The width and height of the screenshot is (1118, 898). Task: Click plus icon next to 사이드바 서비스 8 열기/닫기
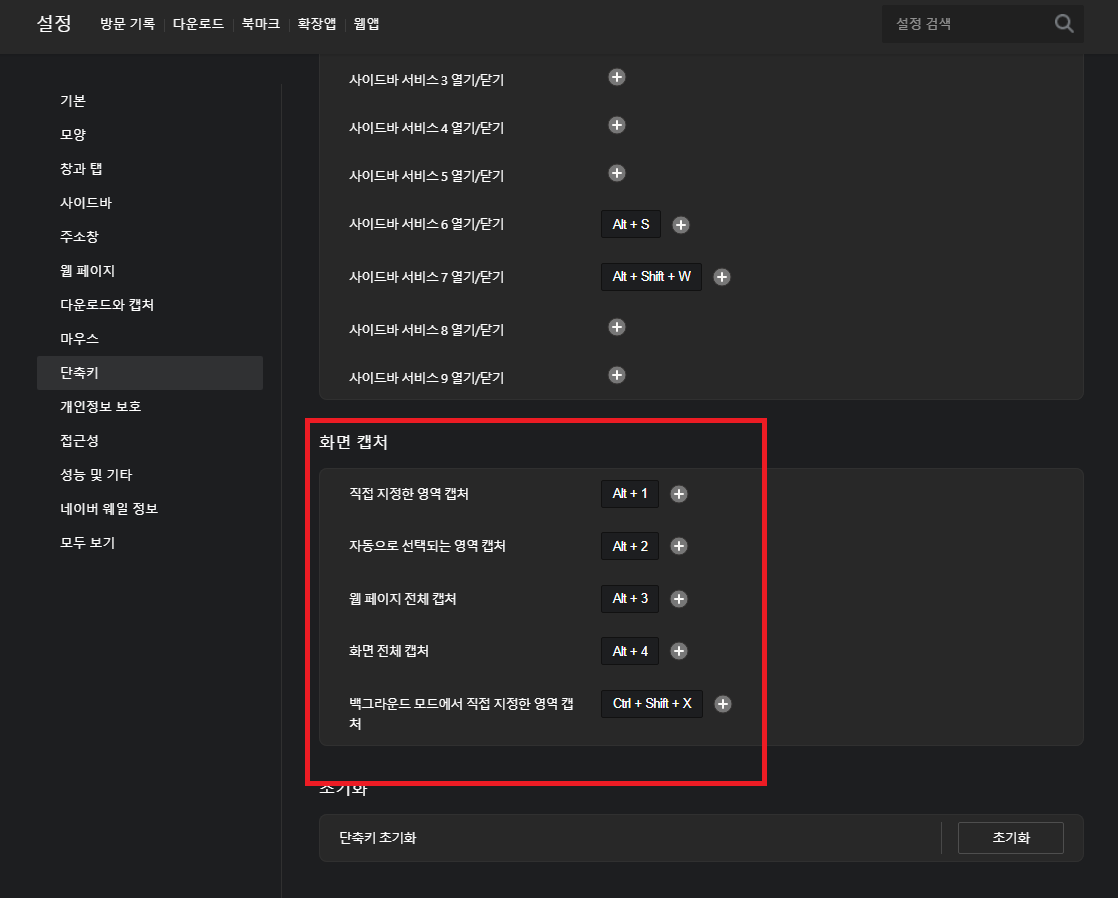coord(617,327)
